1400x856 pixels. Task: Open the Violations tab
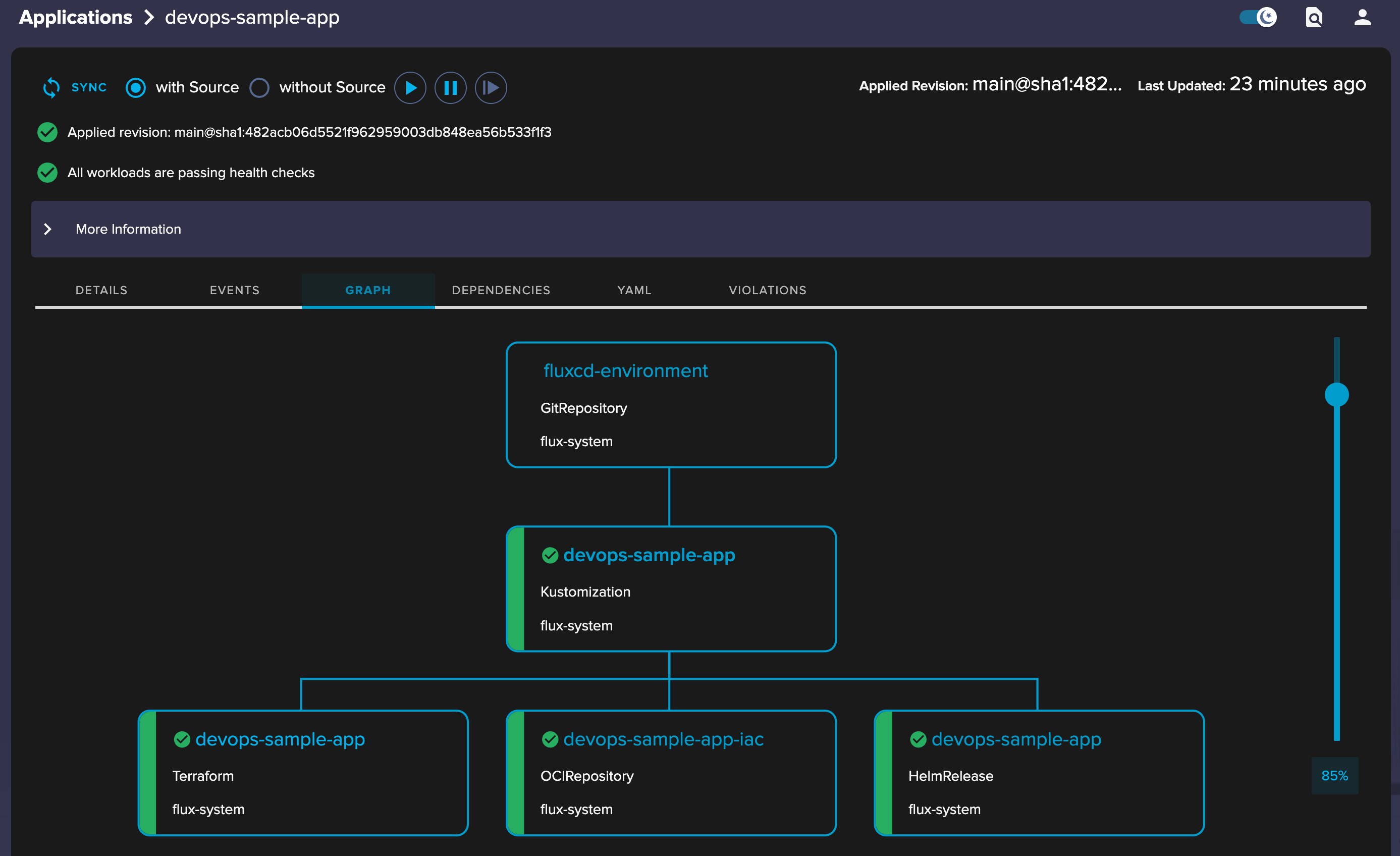[x=767, y=290]
